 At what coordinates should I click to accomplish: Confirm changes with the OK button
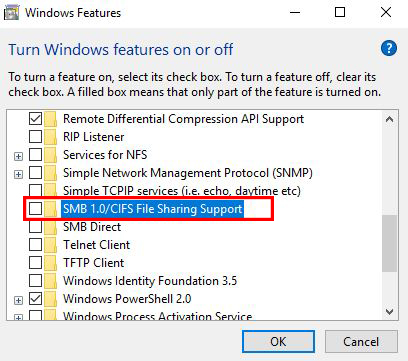(278, 342)
